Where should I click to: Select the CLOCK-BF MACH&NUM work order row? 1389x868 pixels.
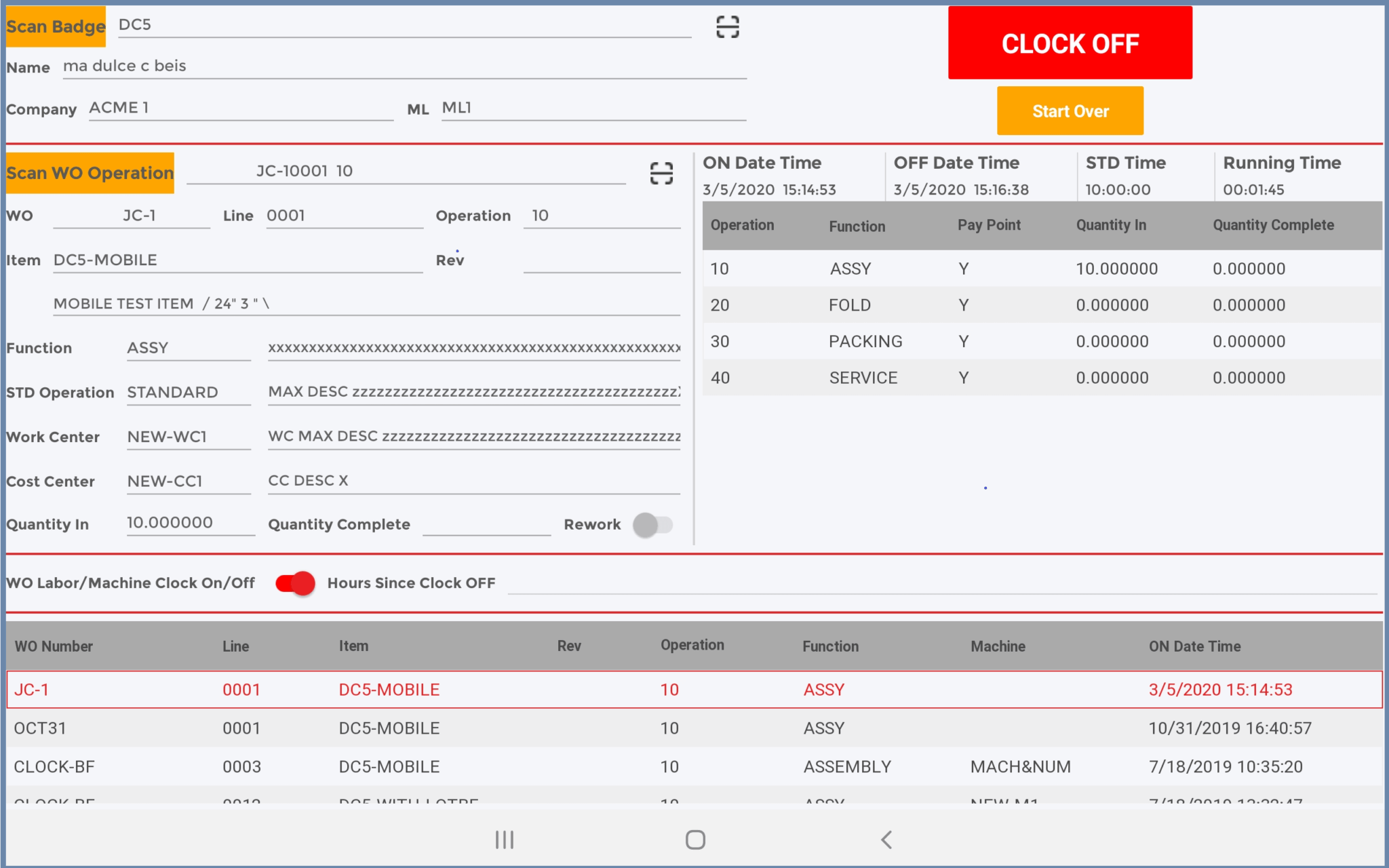tap(693, 767)
